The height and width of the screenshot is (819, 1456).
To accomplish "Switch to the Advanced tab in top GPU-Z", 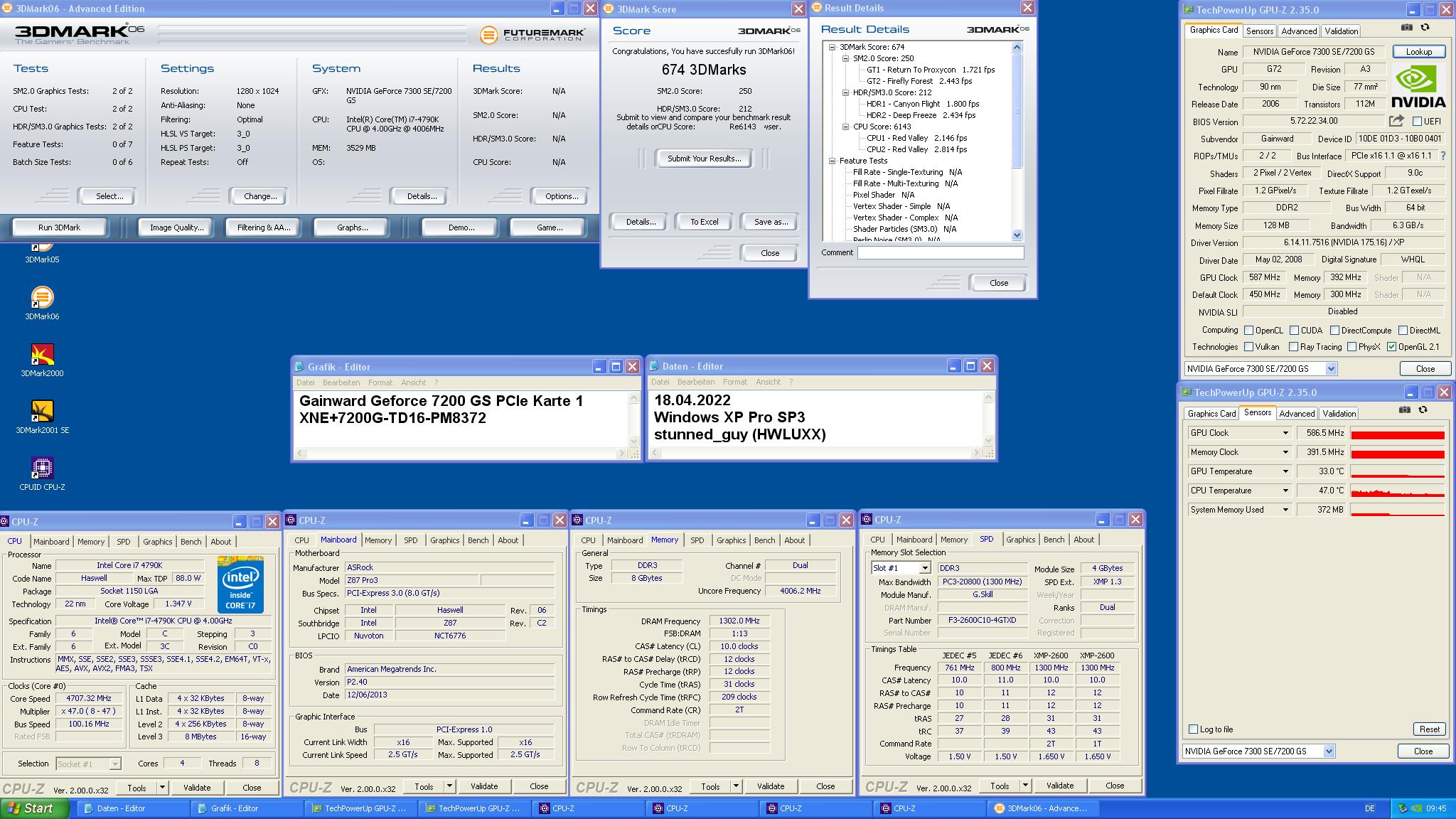I will tap(1299, 31).
